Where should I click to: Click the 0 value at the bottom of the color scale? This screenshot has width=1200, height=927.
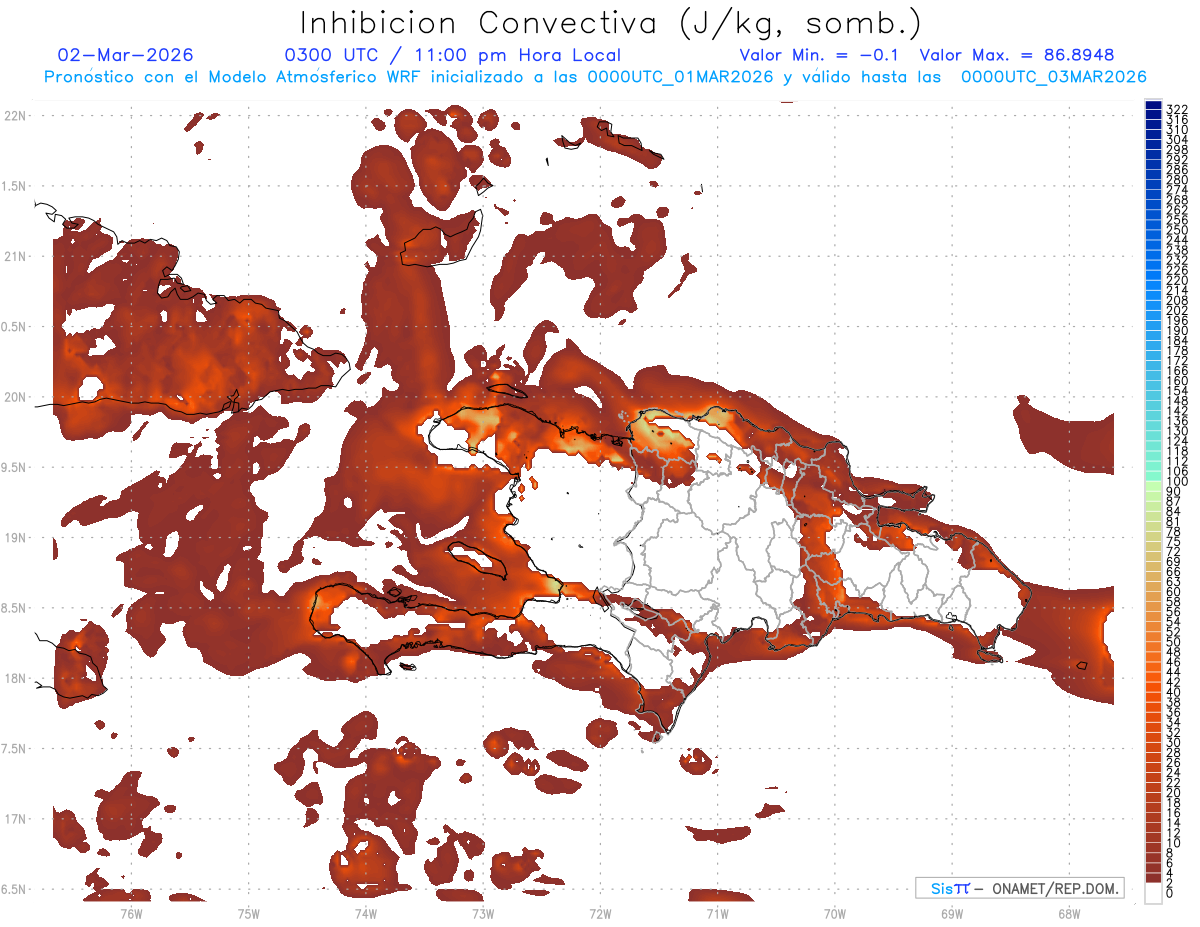point(1170,892)
